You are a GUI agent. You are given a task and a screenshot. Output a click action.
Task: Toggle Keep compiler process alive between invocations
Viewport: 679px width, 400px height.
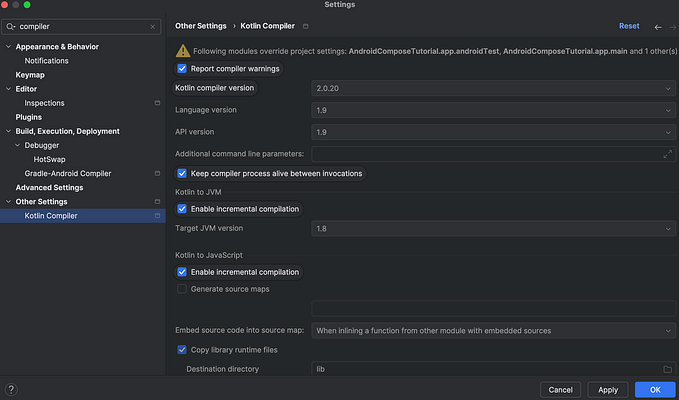point(182,173)
